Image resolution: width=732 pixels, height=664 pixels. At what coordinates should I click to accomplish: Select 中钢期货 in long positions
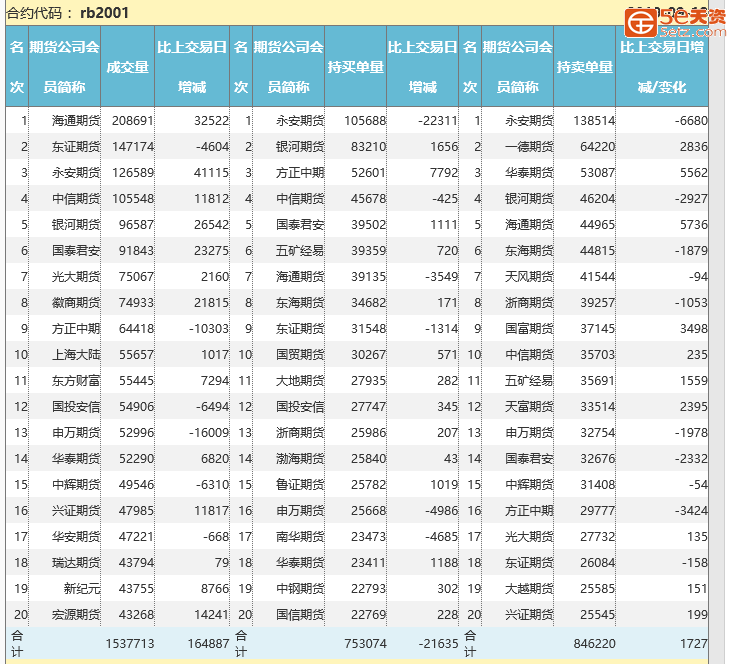300,589
